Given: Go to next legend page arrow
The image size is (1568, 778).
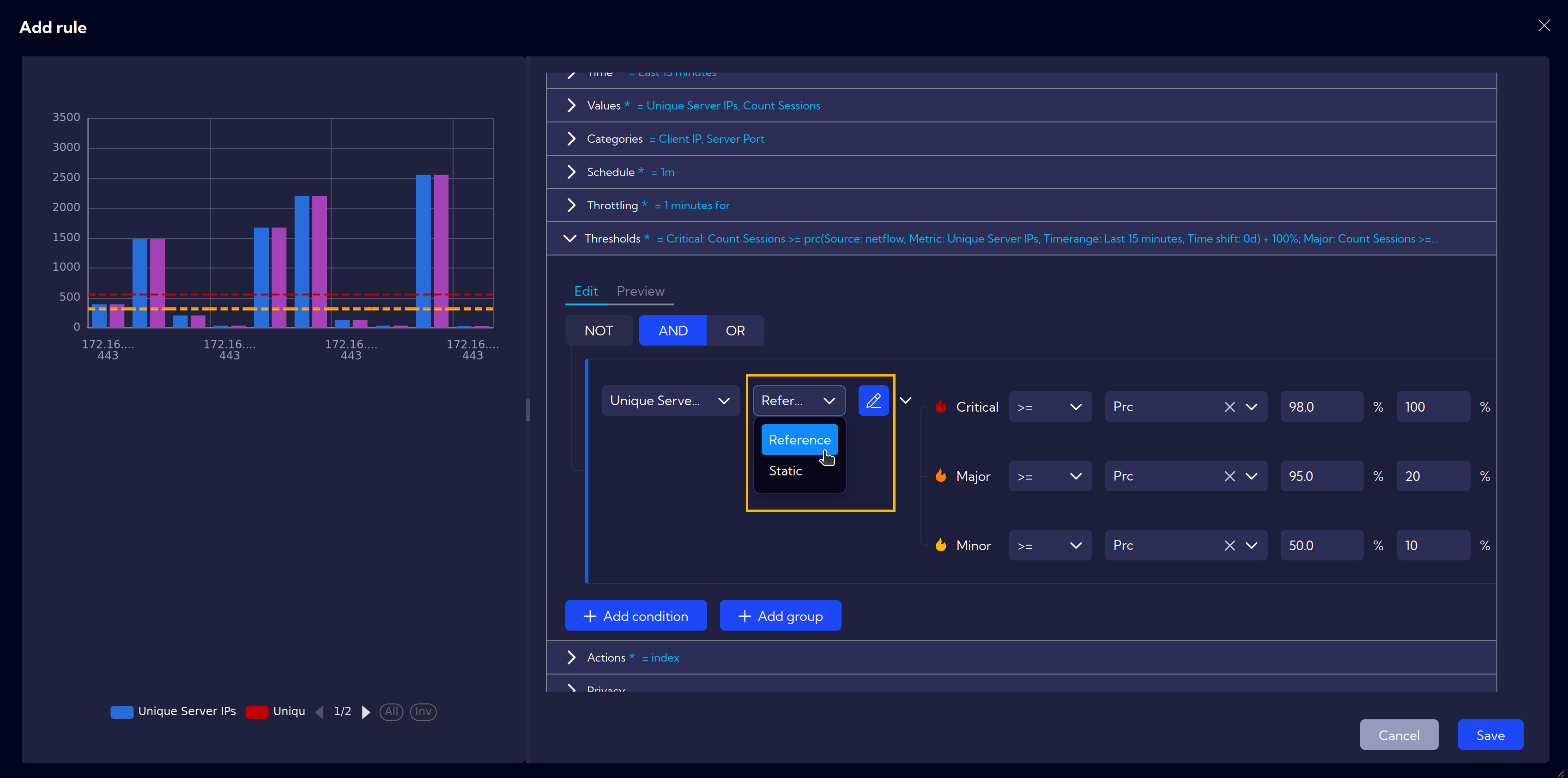Looking at the screenshot, I should pyautogui.click(x=366, y=711).
